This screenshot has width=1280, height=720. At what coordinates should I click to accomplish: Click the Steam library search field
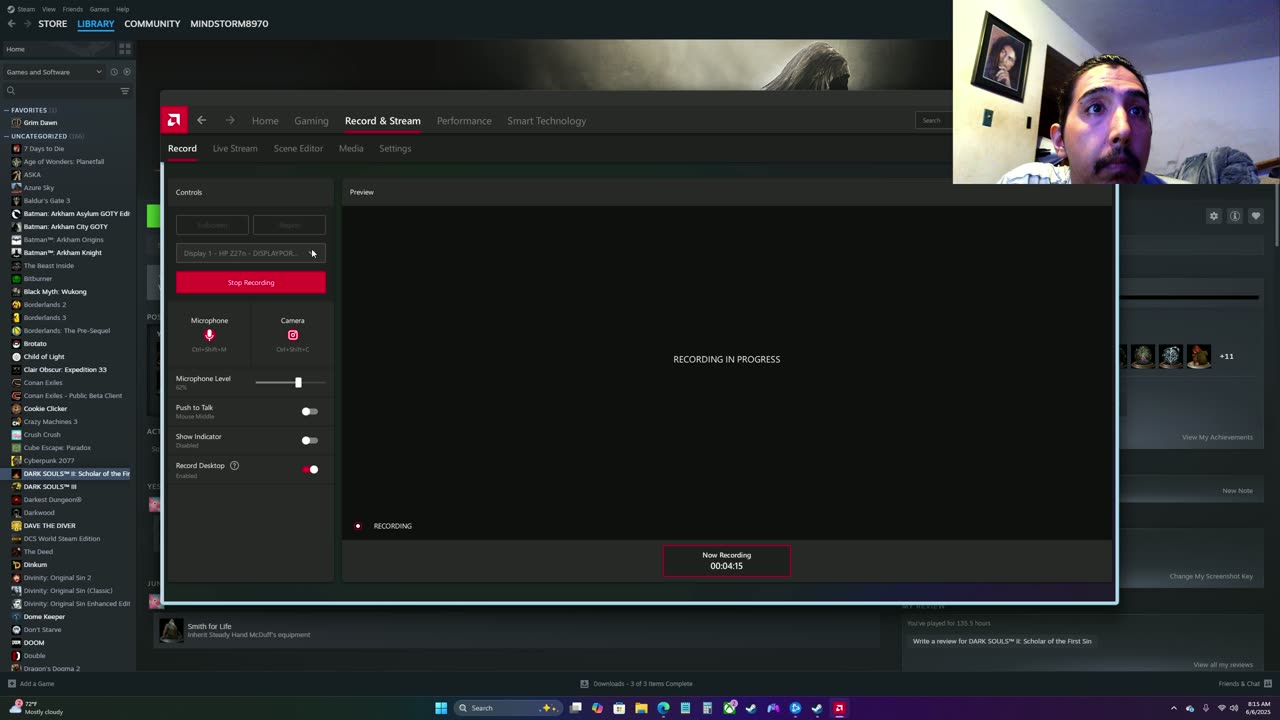coord(60,91)
